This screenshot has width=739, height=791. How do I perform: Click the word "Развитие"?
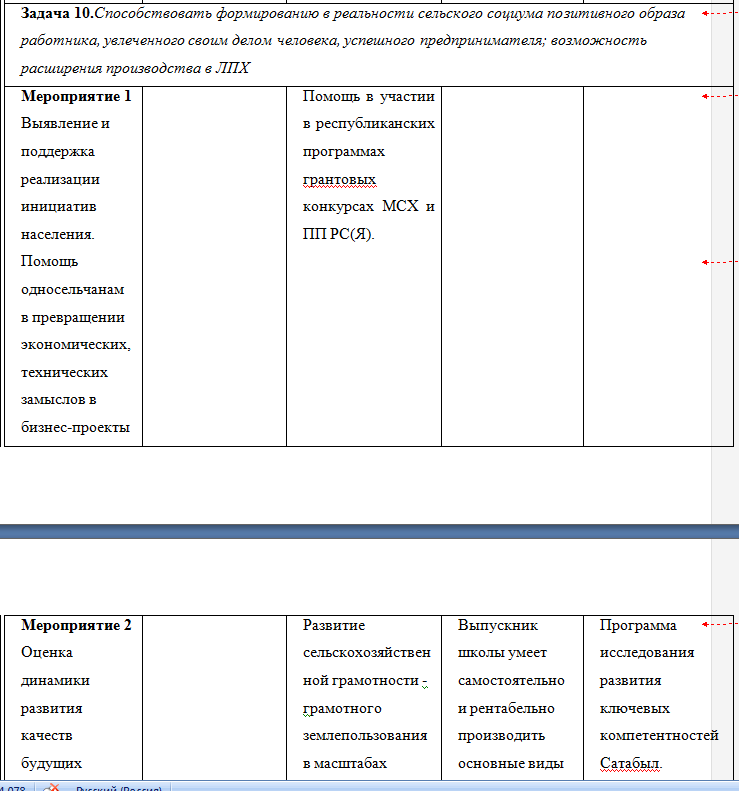click(x=334, y=626)
